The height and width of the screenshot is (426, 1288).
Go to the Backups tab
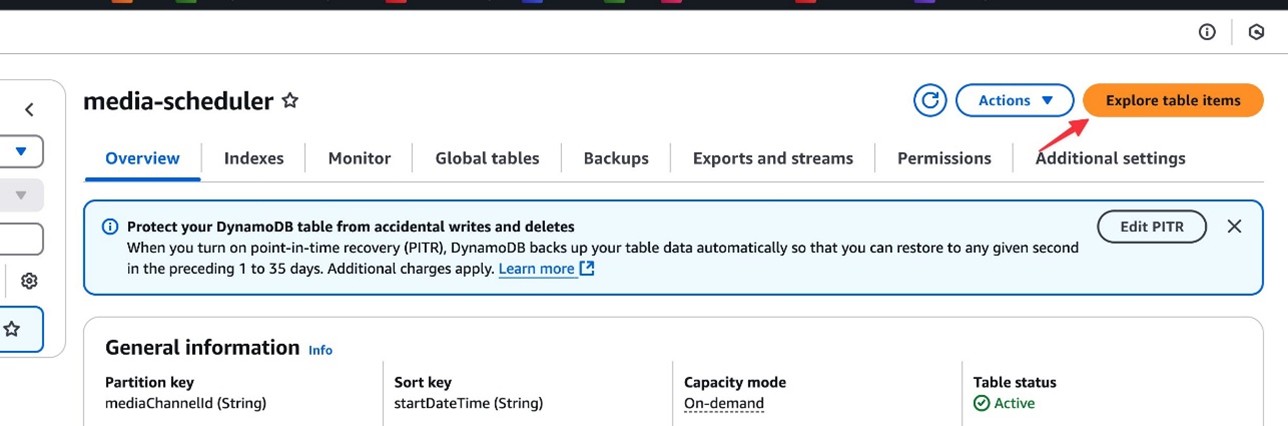pos(615,158)
